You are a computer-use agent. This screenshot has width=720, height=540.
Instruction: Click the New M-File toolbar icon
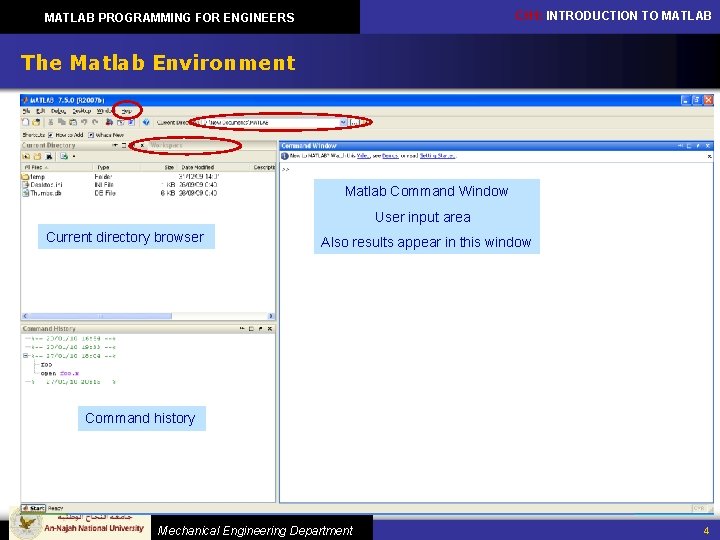pos(26,123)
